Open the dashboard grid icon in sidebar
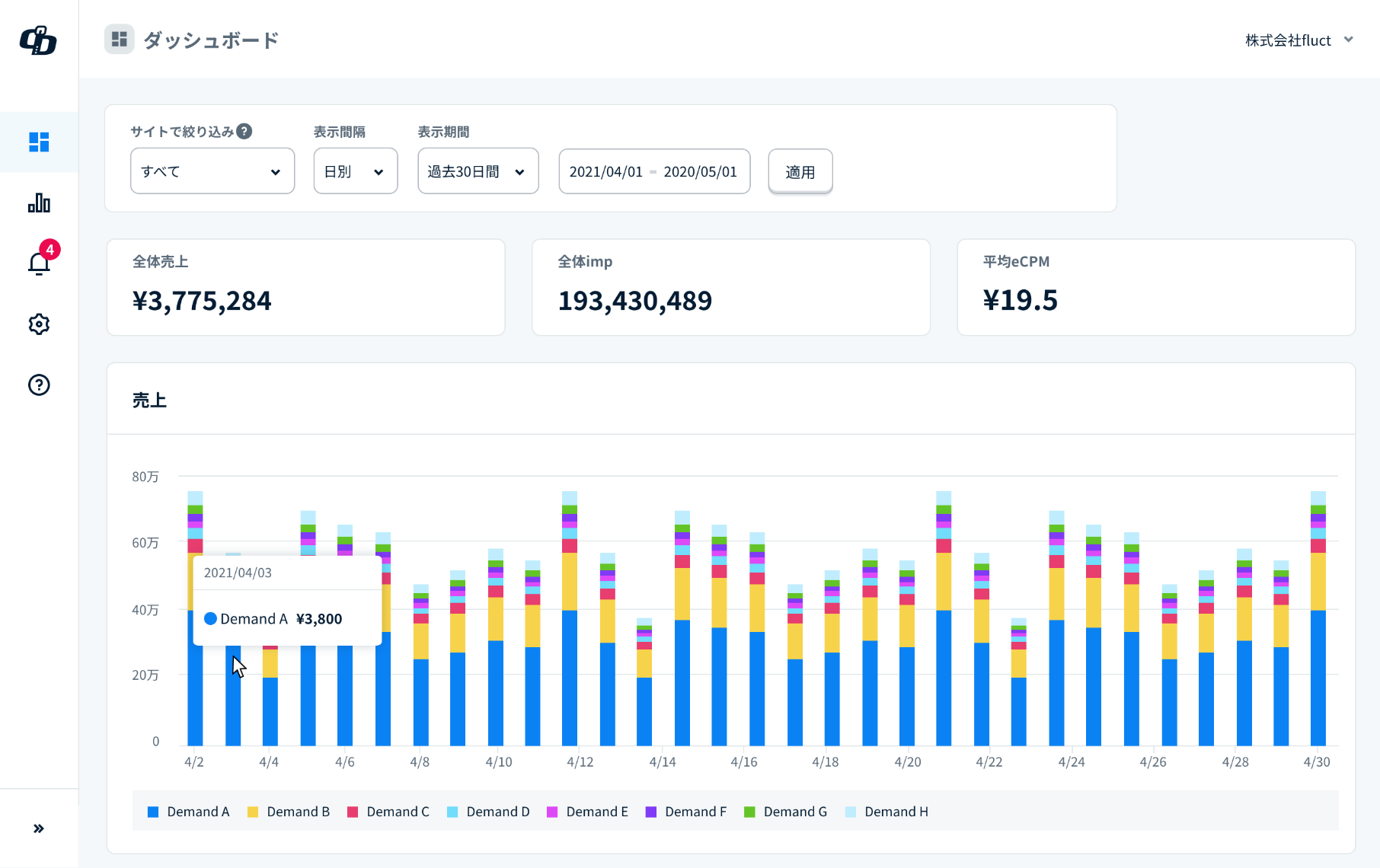Image resolution: width=1380 pixels, height=868 pixels. [39, 142]
